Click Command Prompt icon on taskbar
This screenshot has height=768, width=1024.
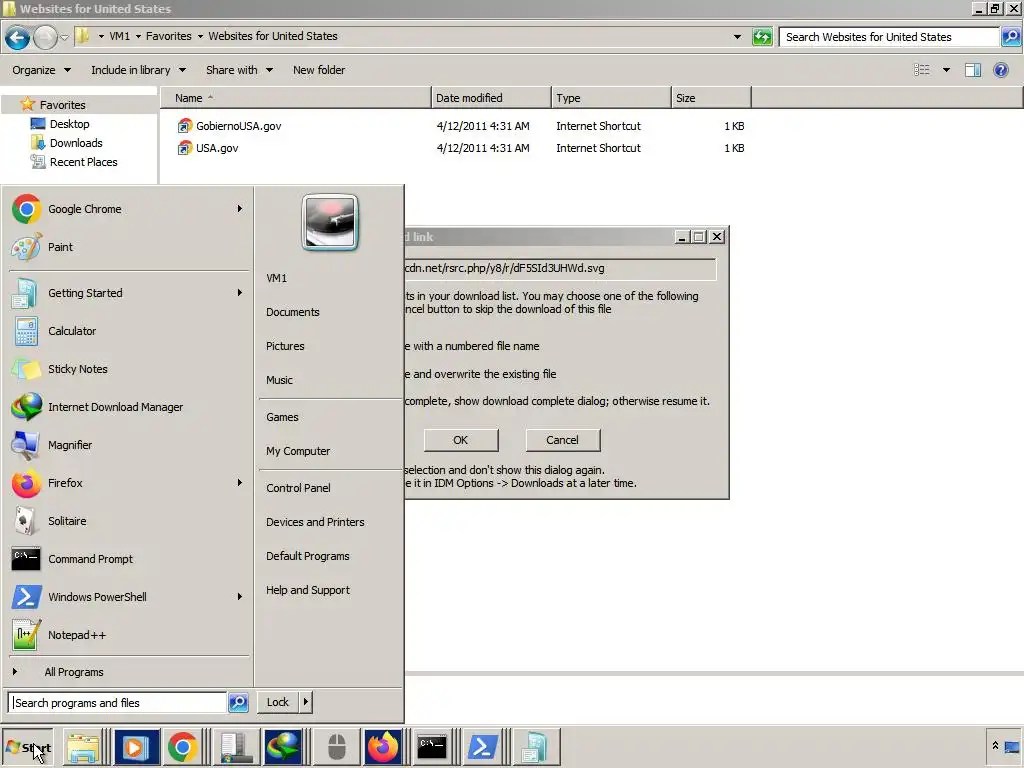click(432, 747)
